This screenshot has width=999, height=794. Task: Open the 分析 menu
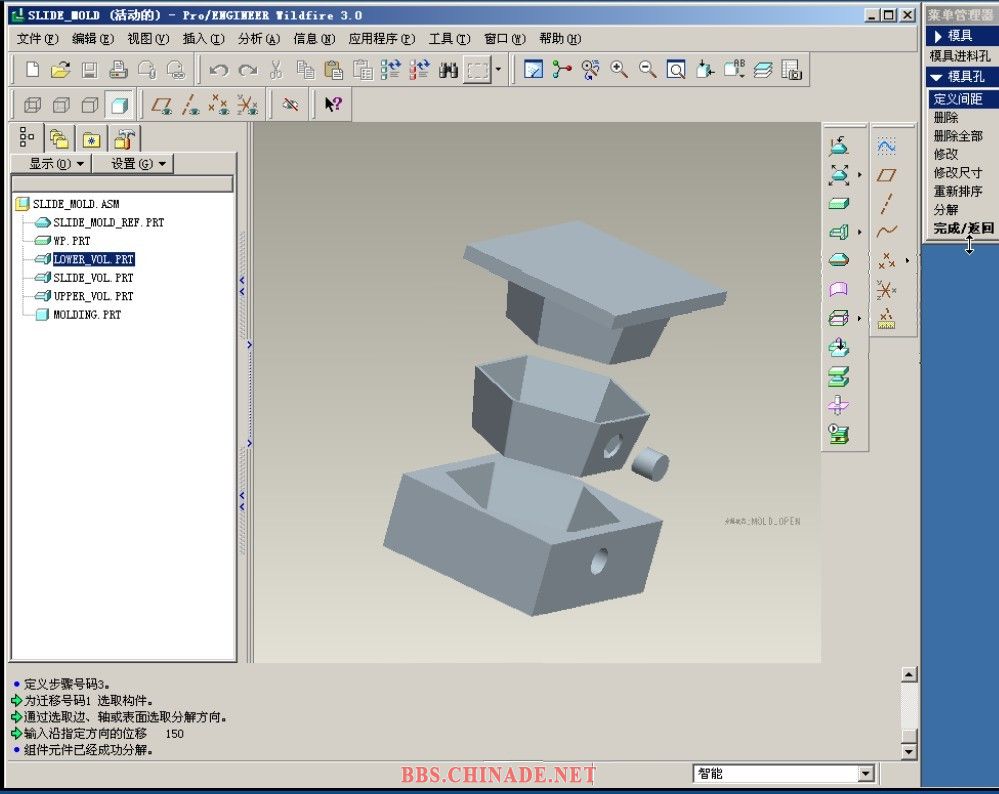258,39
